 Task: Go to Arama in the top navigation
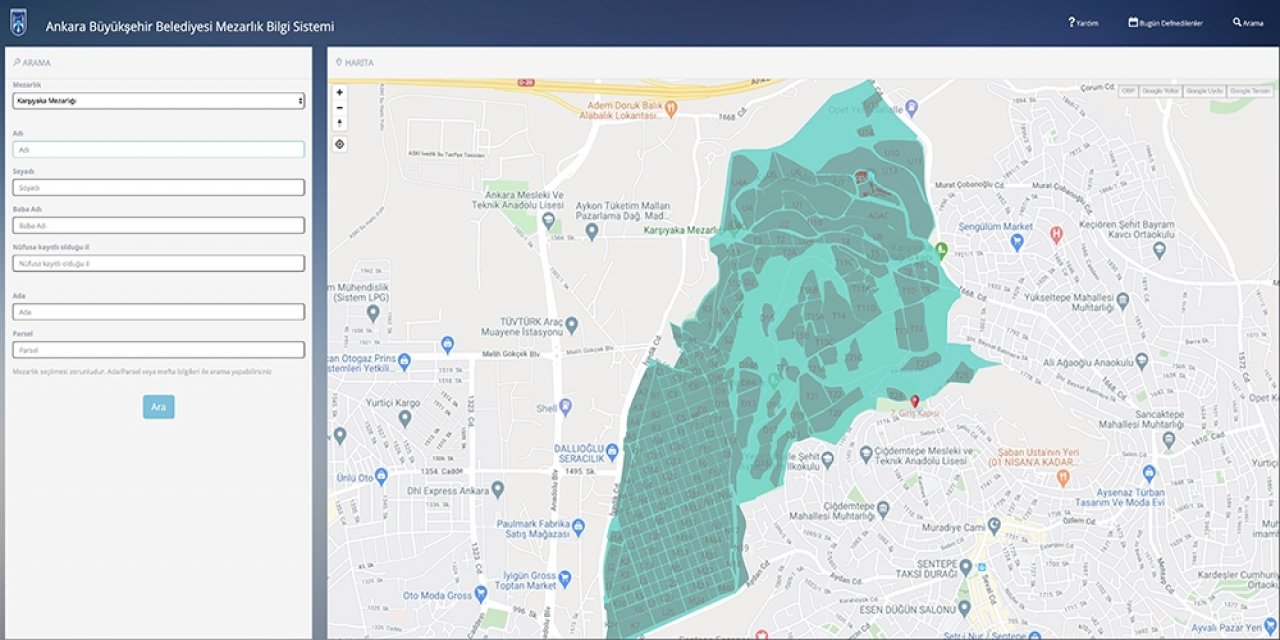(x=1248, y=22)
